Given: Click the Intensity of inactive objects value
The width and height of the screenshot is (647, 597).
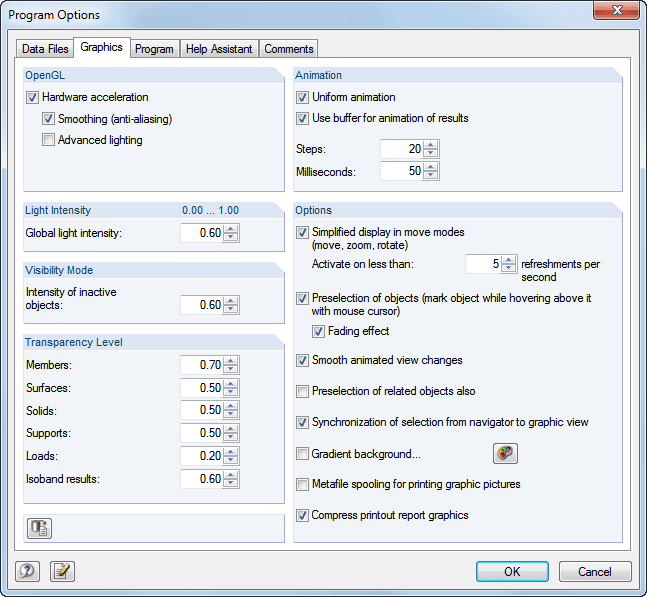Looking at the screenshot, I should (202, 305).
